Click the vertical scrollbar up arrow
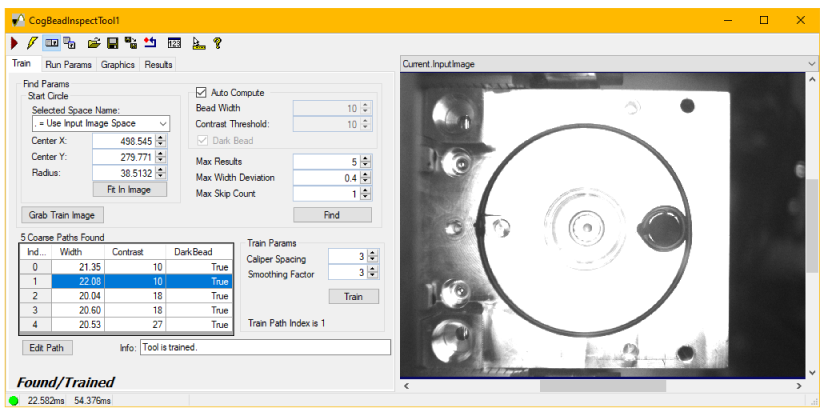This screenshot has height=412, width=824. (x=811, y=79)
